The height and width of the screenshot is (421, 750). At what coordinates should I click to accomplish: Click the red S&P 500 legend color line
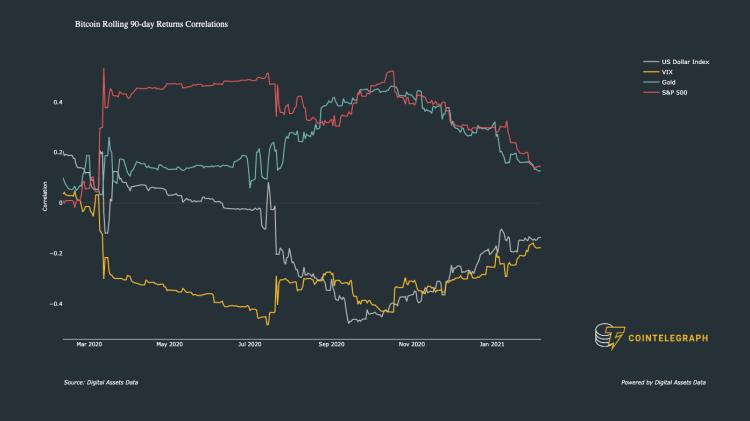[651, 92]
